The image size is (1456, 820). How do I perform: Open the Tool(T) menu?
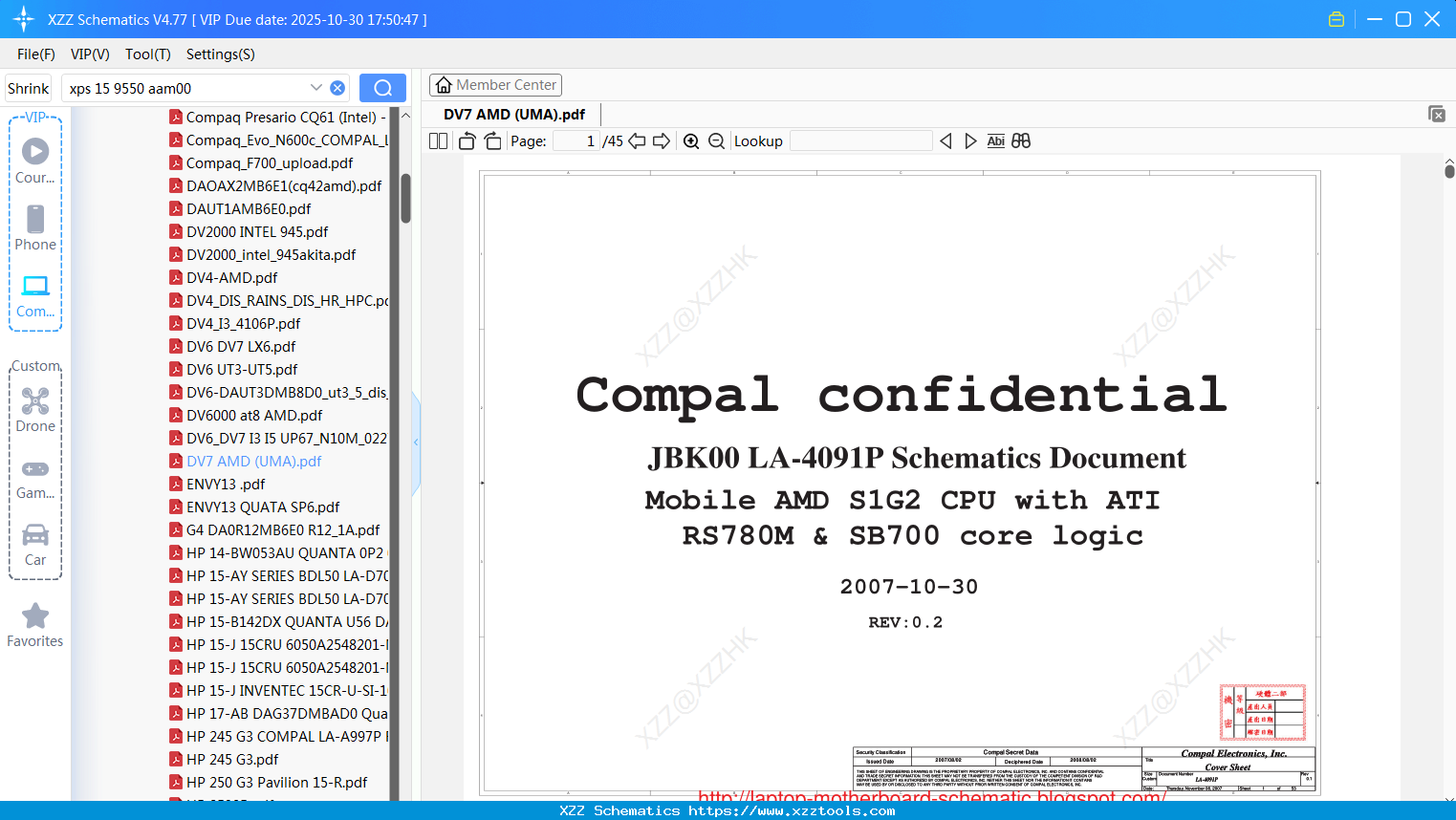click(x=148, y=54)
